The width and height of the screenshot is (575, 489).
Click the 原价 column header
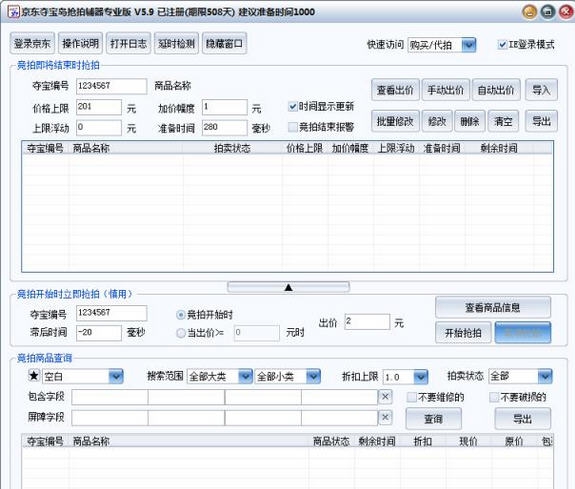tap(514, 441)
